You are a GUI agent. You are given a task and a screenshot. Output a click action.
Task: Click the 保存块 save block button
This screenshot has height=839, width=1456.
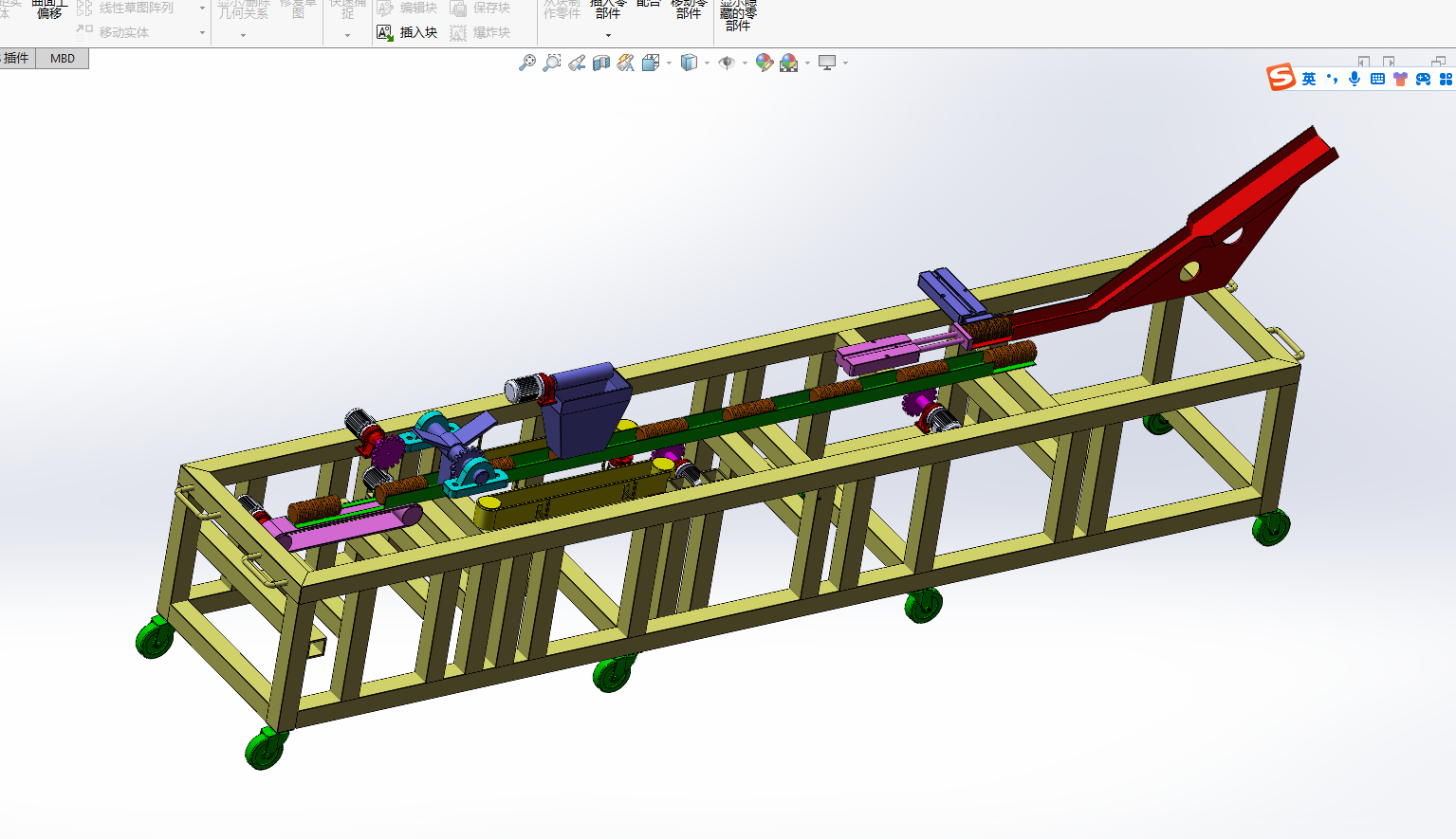click(x=480, y=8)
